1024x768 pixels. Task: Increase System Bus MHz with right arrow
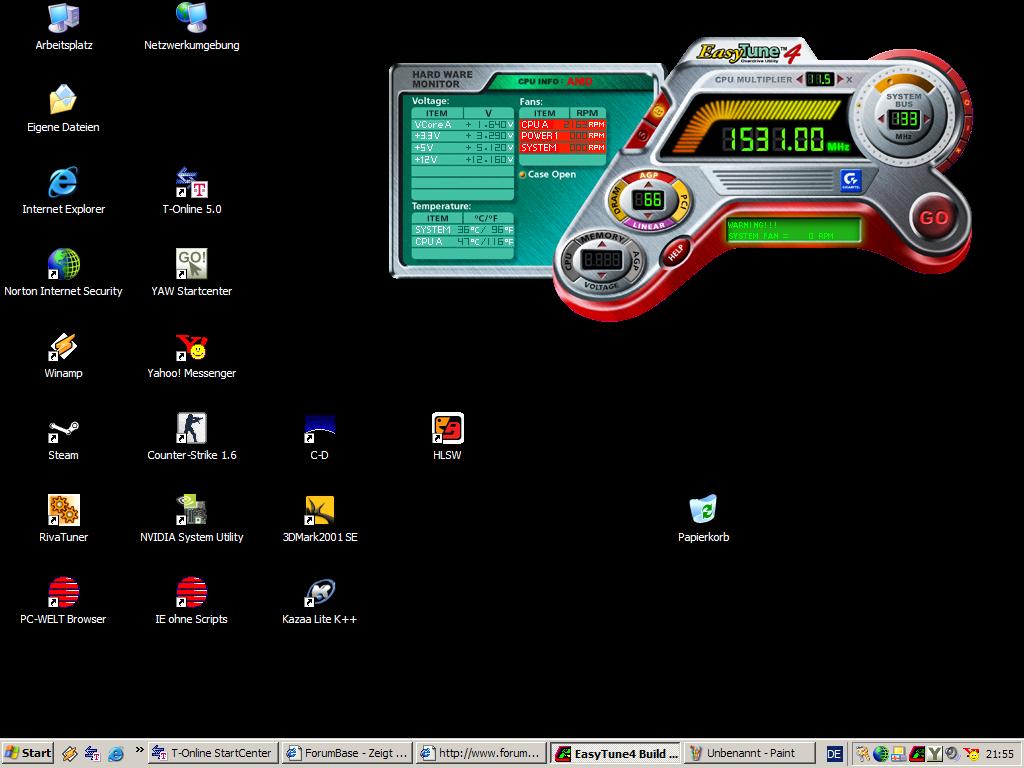click(926, 119)
